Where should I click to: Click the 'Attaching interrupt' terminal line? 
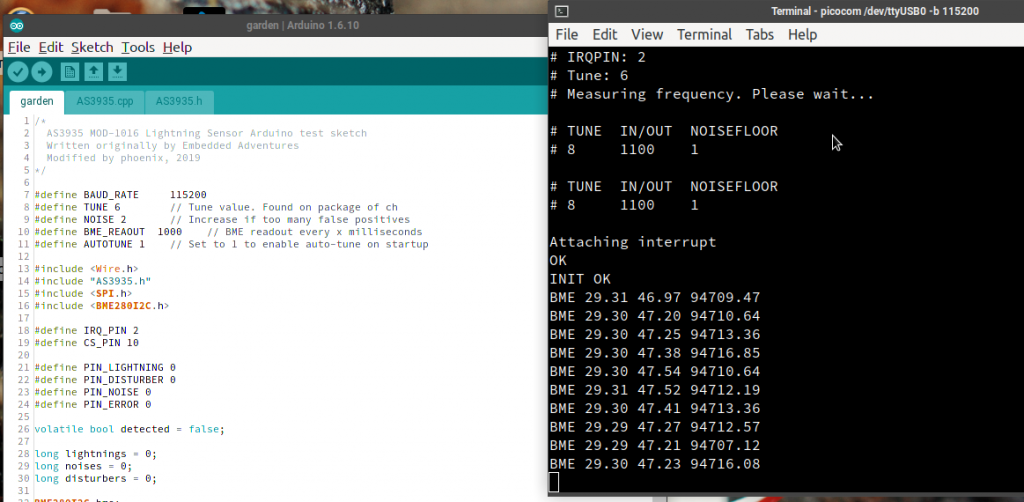coord(633,242)
